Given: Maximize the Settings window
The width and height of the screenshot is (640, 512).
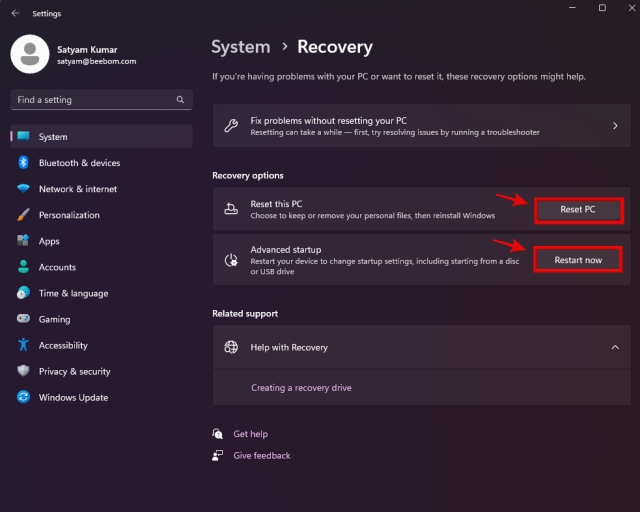Looking at the screenshot, I should 602,8.
